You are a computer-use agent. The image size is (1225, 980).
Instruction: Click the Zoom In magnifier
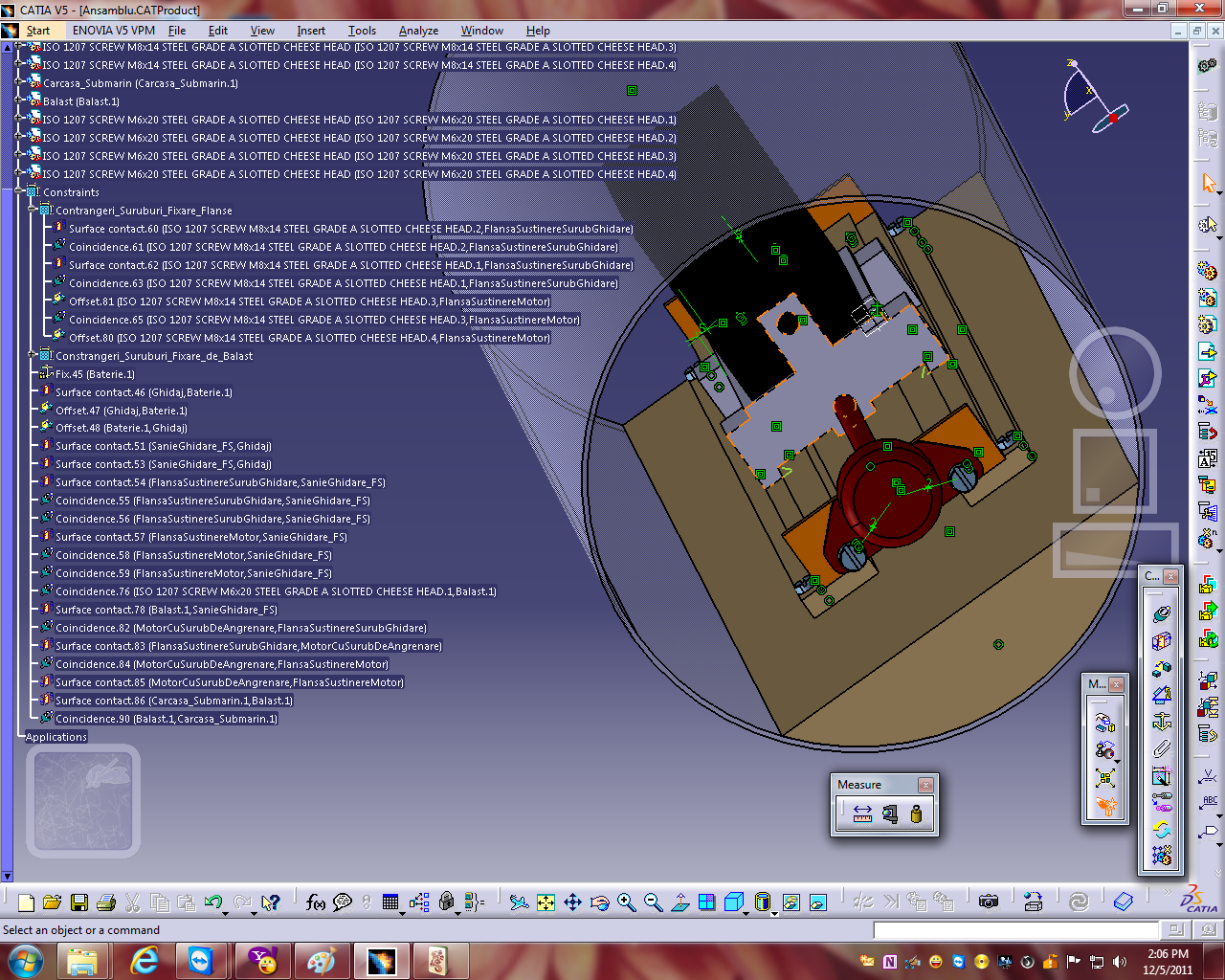627,902
